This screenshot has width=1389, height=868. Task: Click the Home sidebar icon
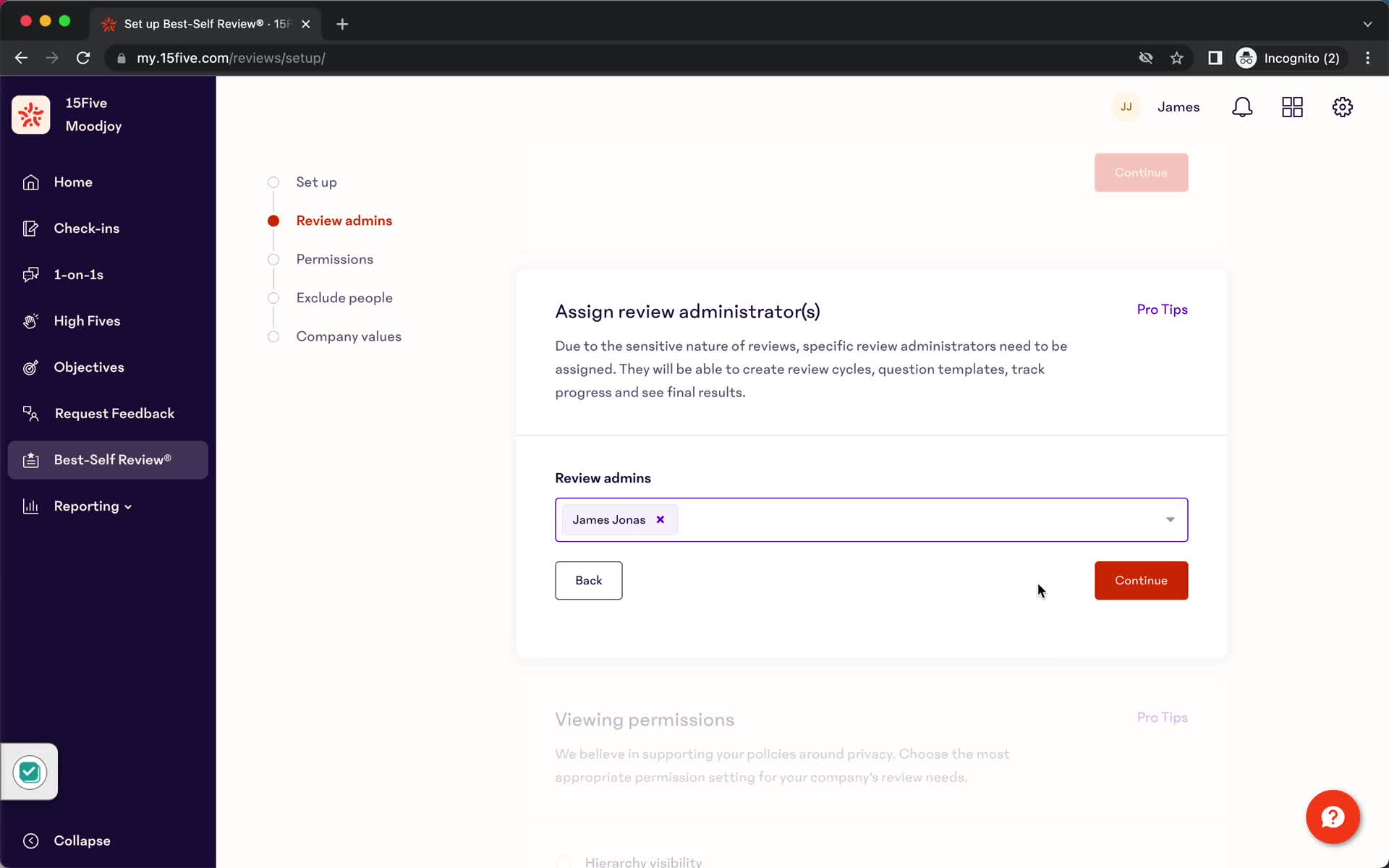(x=29, y=182)
